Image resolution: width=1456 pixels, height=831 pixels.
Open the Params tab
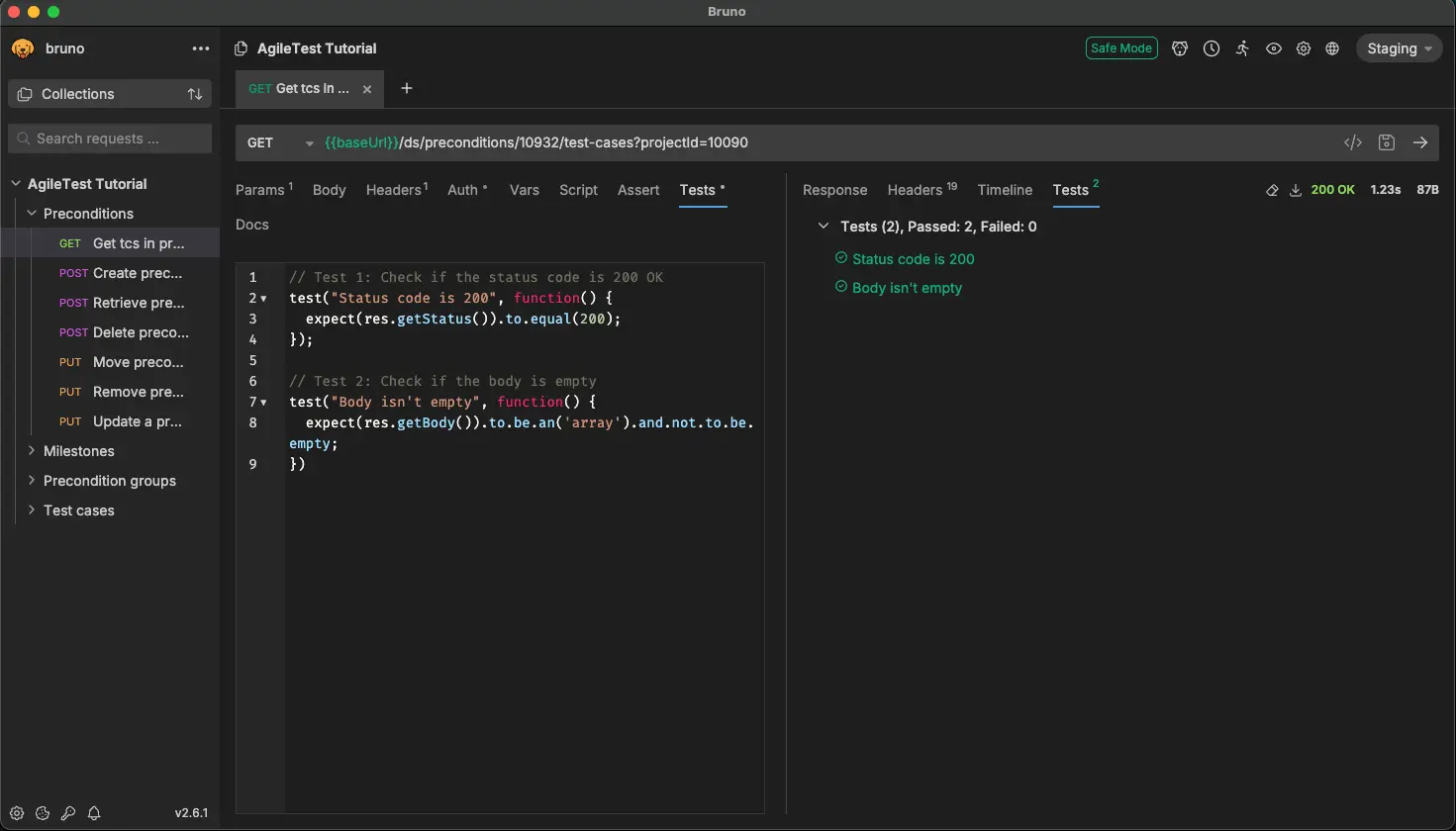264,190
